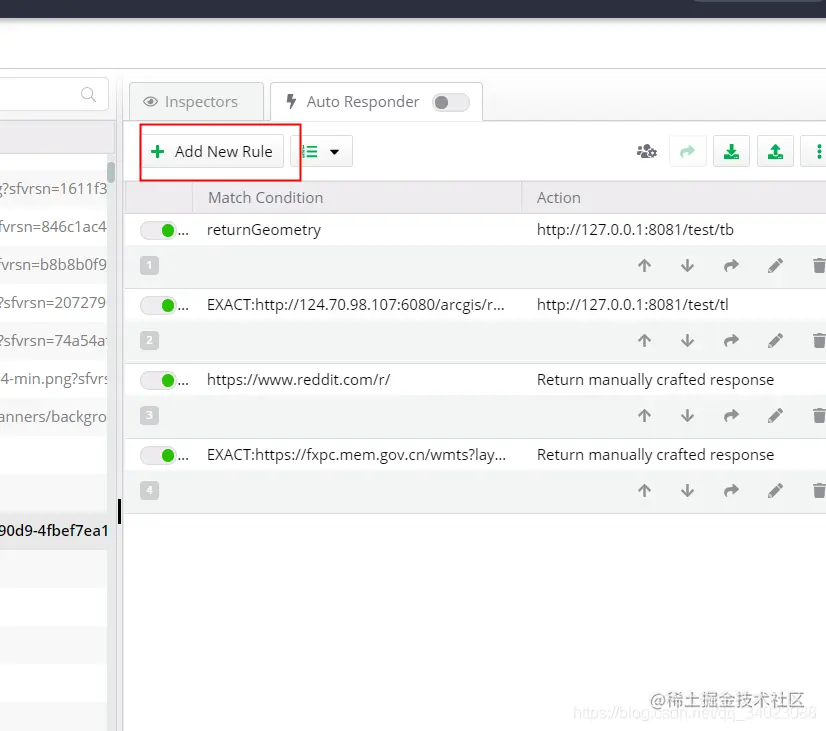Move rule 1 down
Image resolution: width=826 pixels, height=731 pixels.
[x=687, y=265]
